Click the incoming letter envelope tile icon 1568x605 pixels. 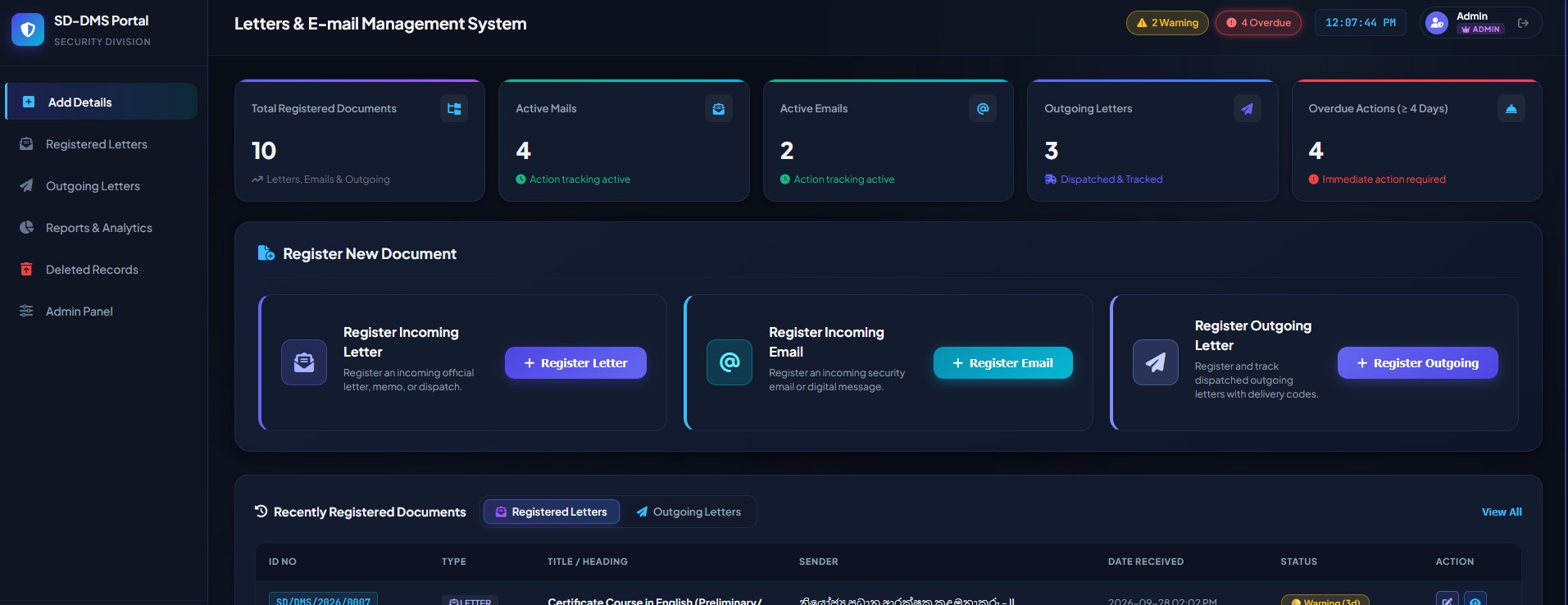pos(304,362)
